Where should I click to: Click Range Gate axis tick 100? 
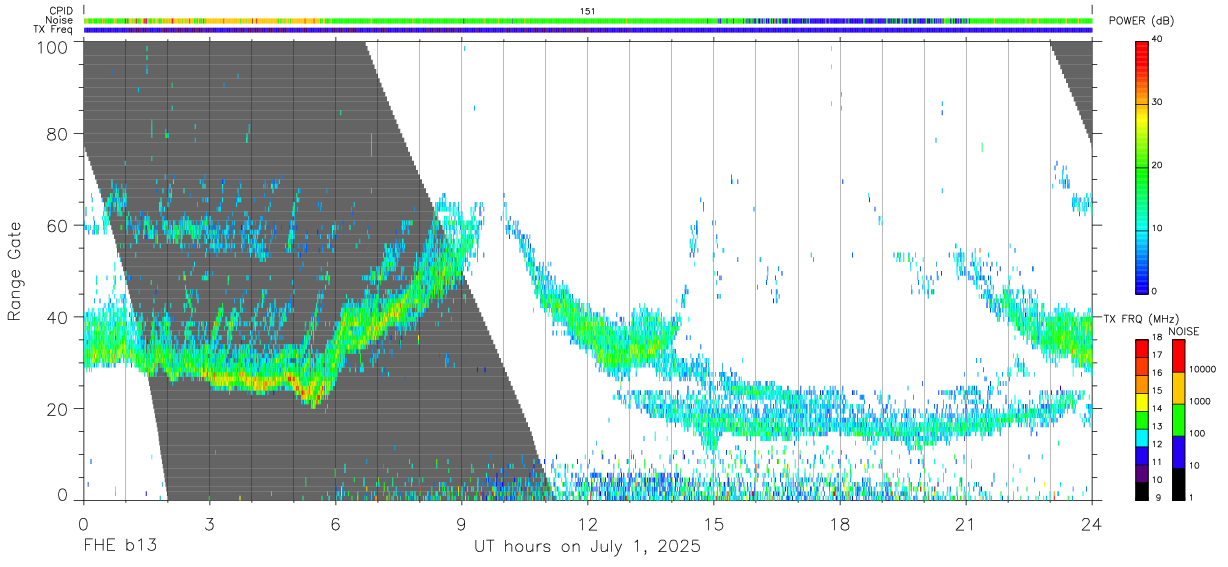pyautogui.click(x=51, y=46)
